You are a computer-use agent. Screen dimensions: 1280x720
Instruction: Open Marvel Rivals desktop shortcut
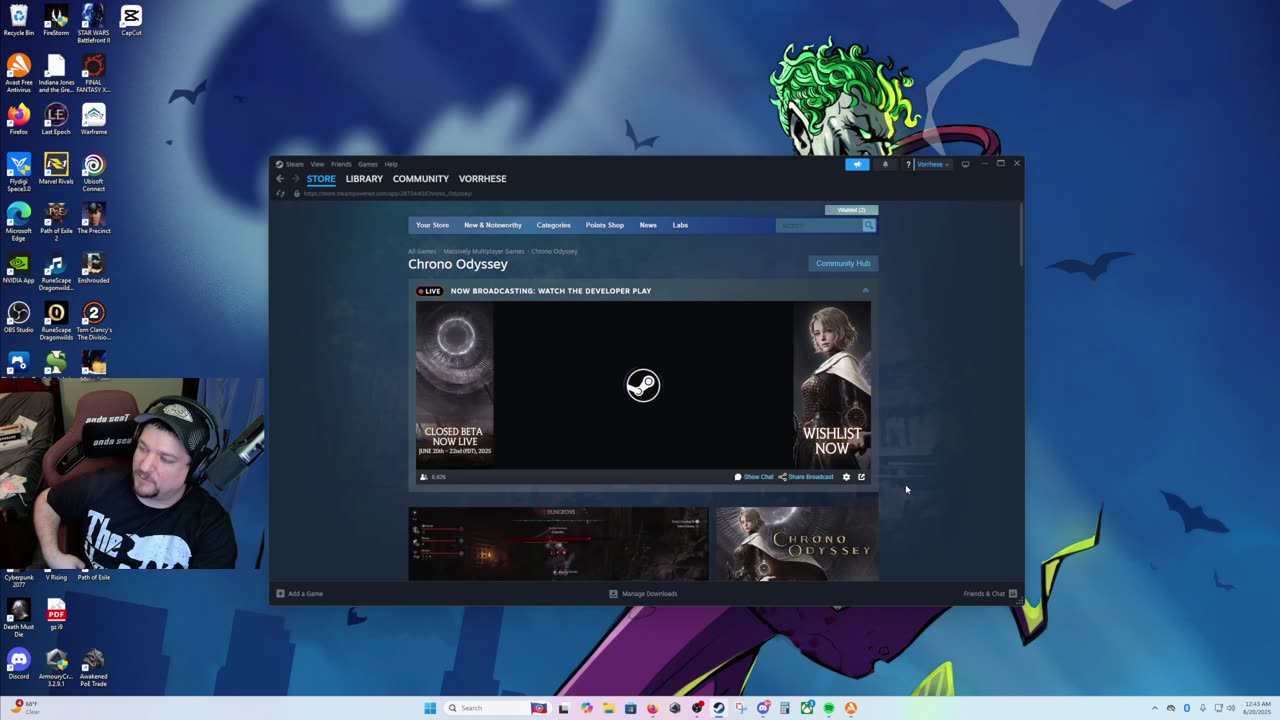pos(56,169)
